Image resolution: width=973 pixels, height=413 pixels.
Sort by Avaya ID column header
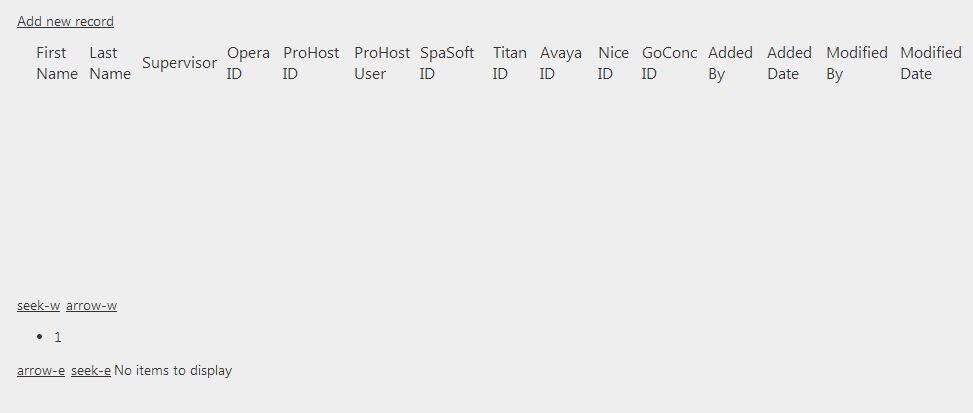pos(560,63)
